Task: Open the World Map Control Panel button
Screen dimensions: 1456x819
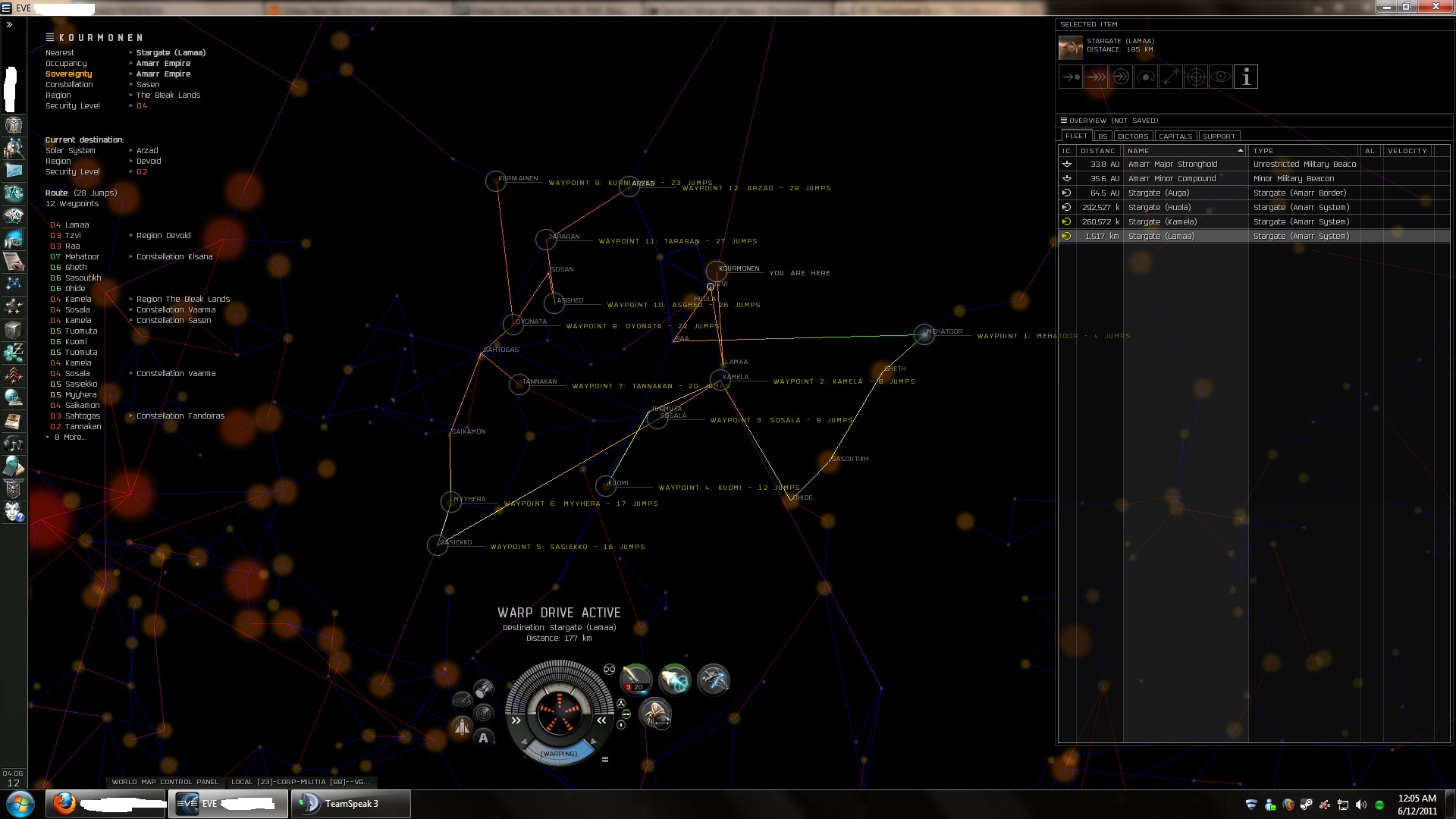Action: (x=165, y=782)
